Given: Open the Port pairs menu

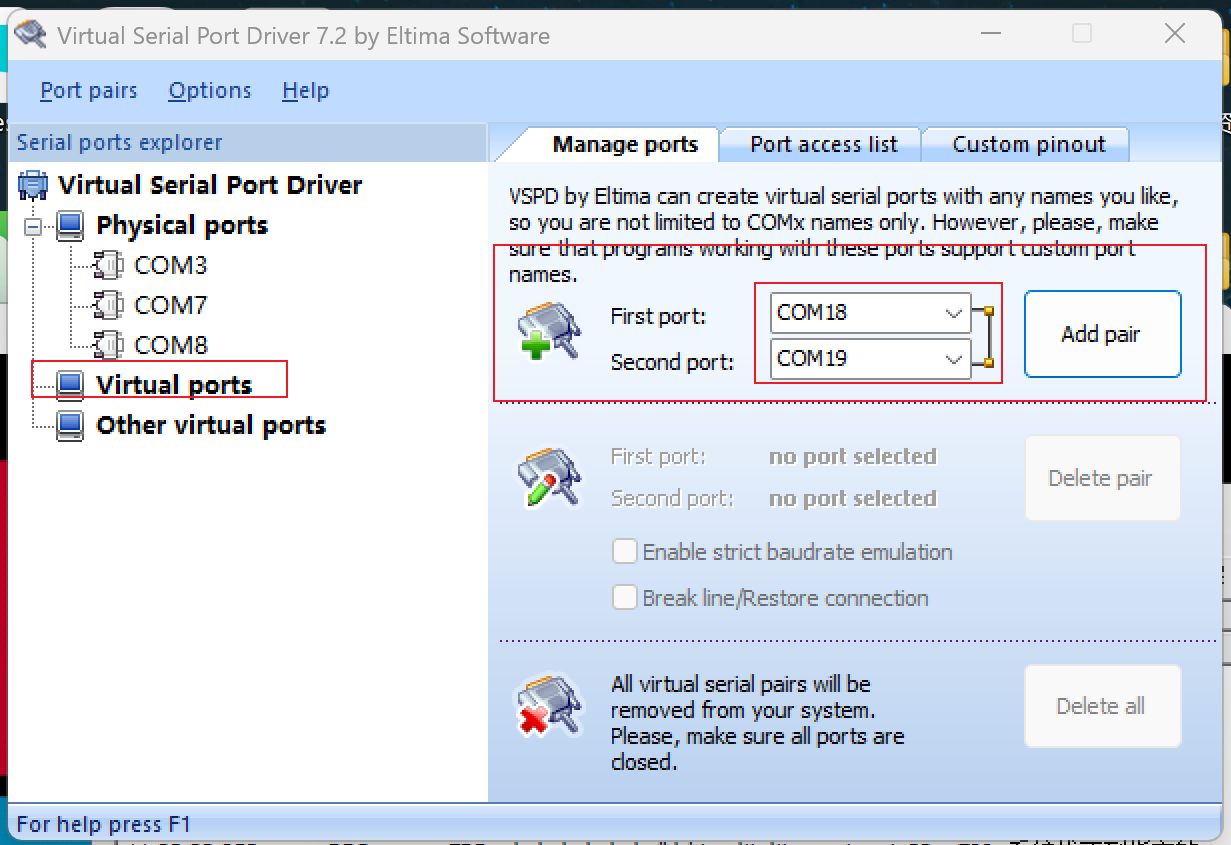Looking at the screenshot, I should 89,91.
